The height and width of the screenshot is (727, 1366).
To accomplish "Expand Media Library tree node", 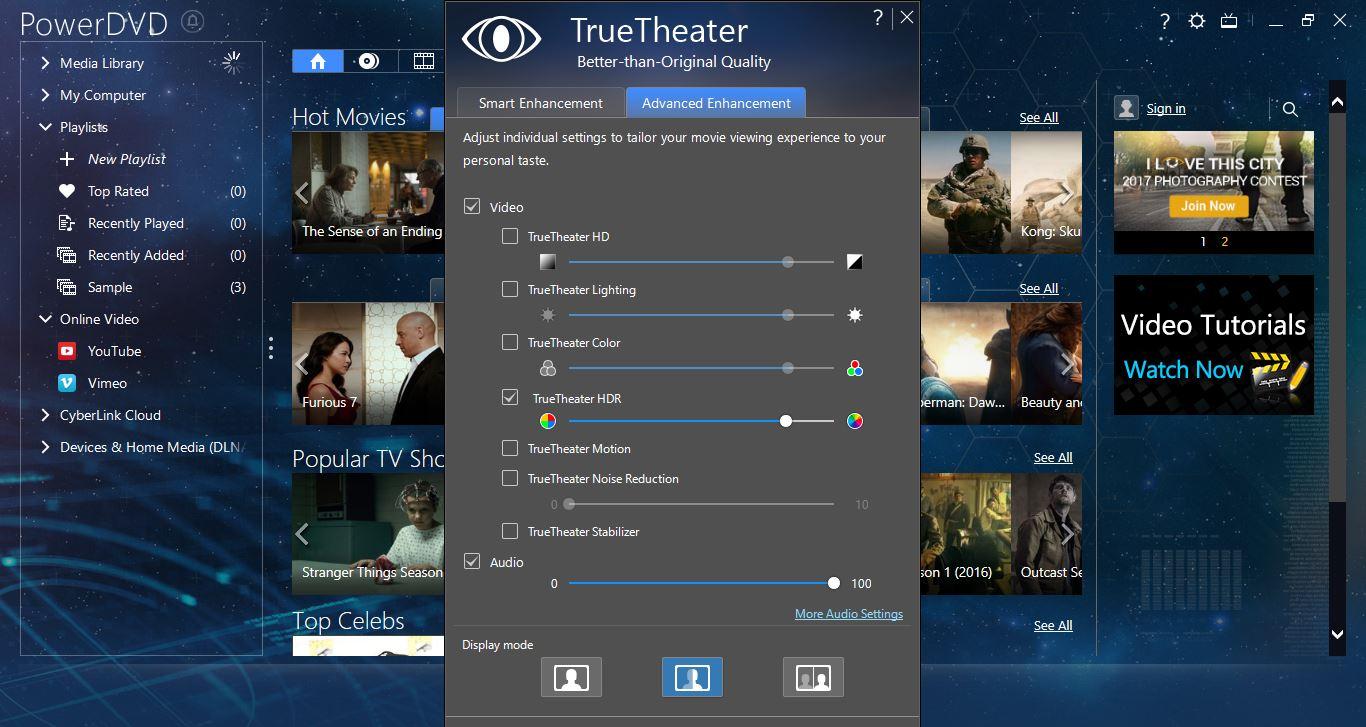I will [x=45, y=63].
